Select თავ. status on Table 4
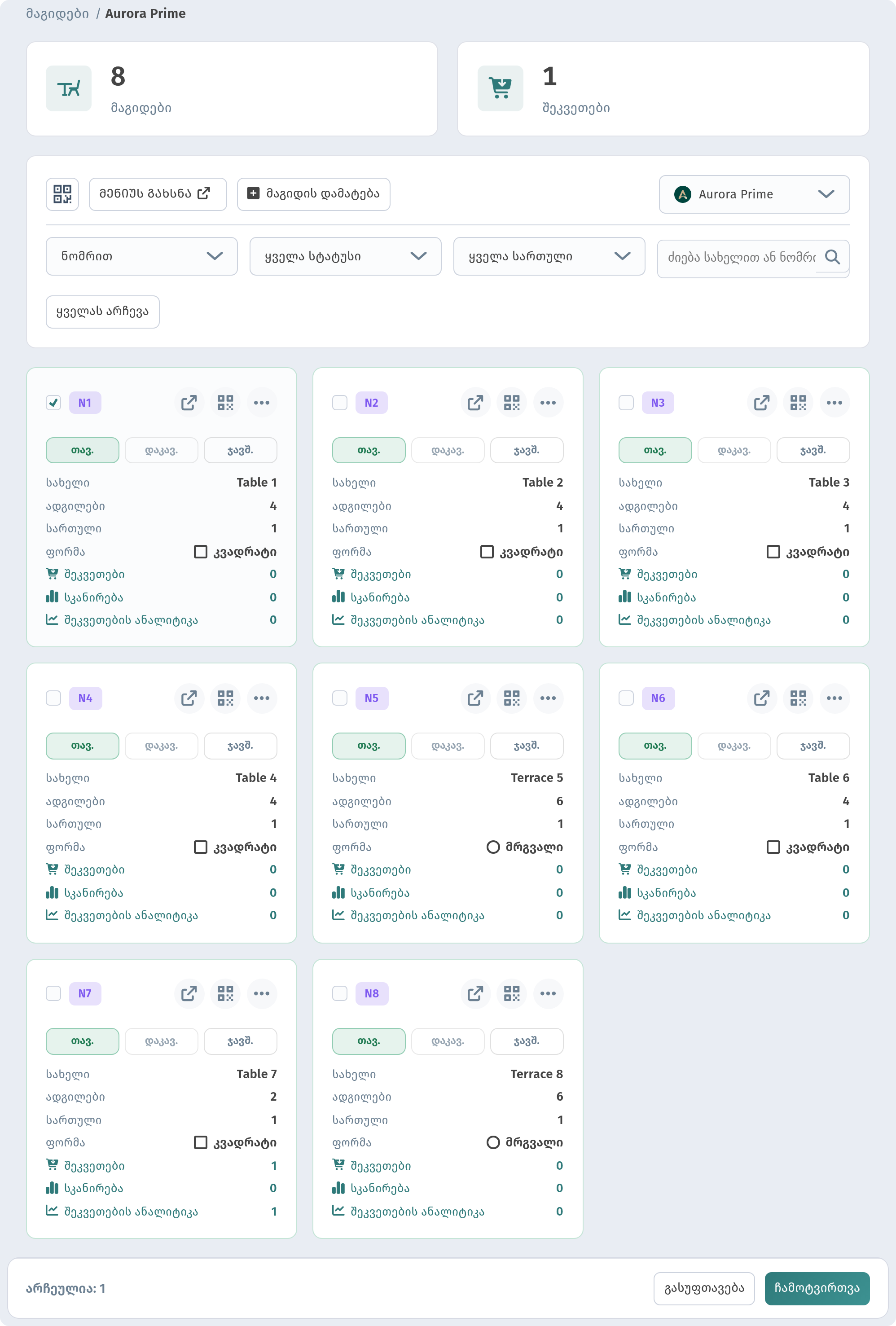The height and width of the screenshot is (1326, 896). click(83, 746)
